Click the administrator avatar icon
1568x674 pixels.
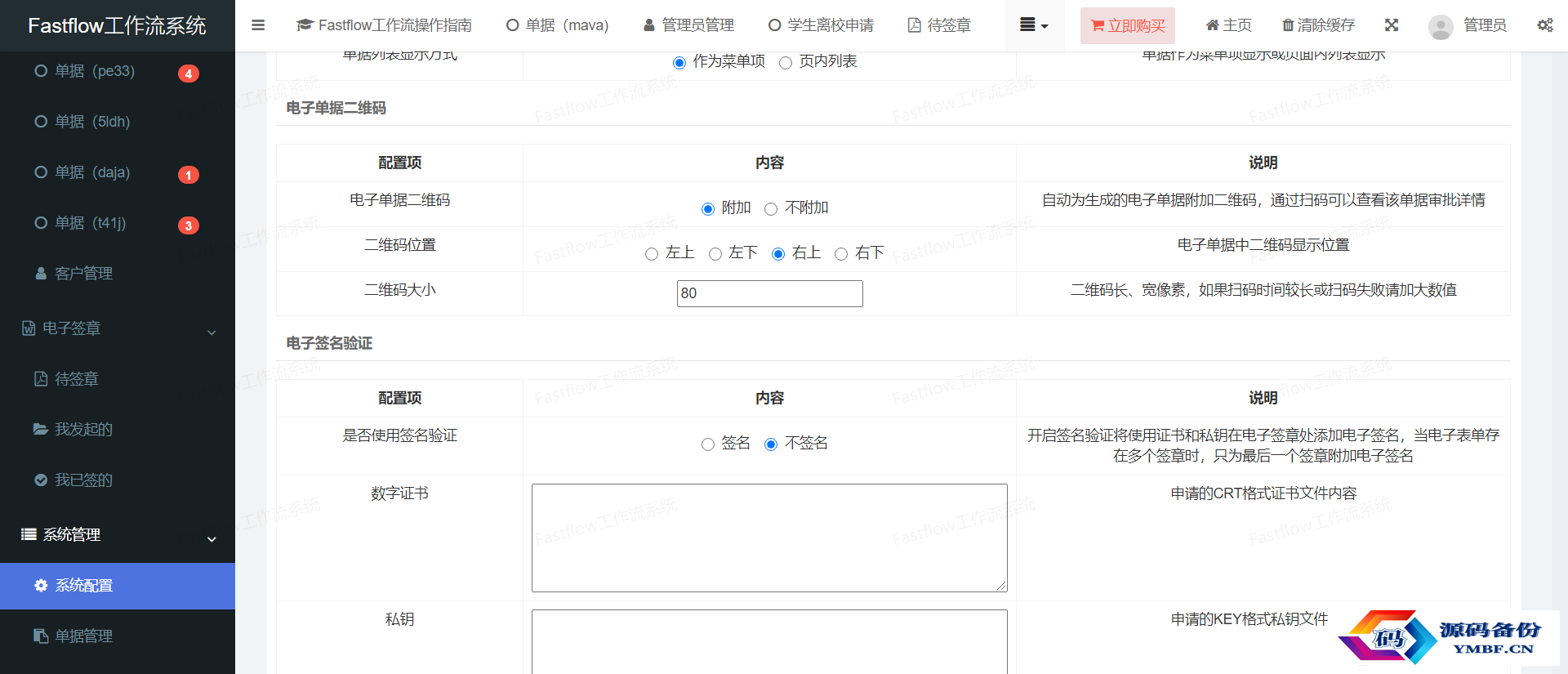(1441, 27)
